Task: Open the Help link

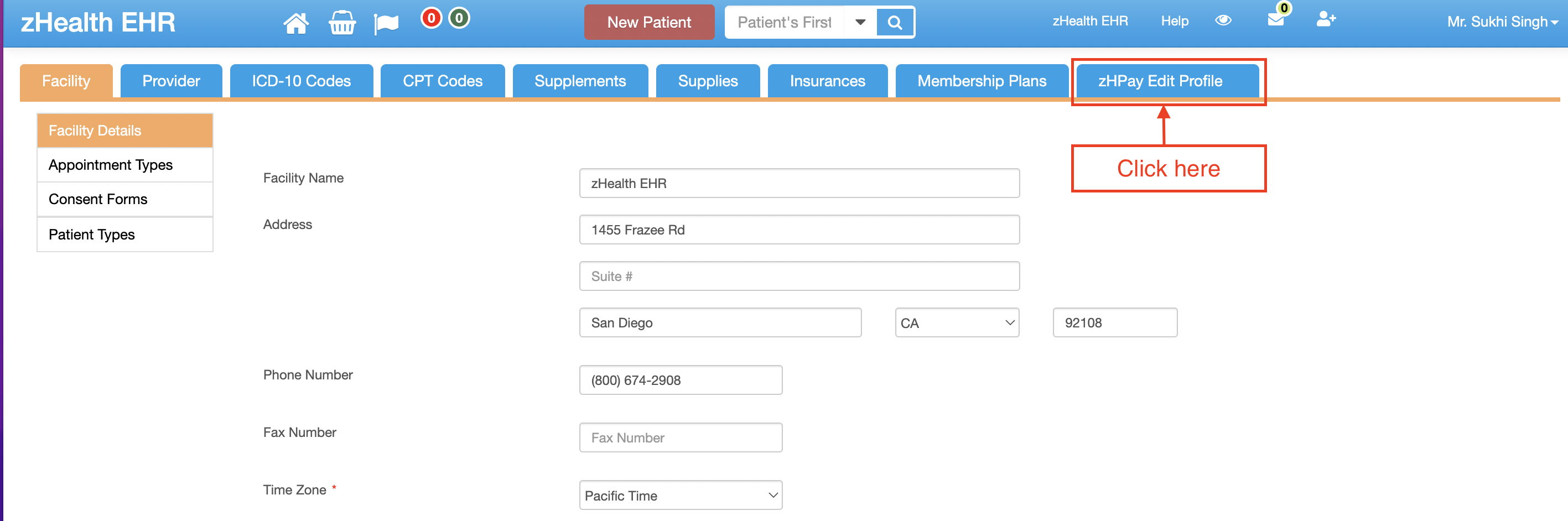Action: click(1175, 20)
